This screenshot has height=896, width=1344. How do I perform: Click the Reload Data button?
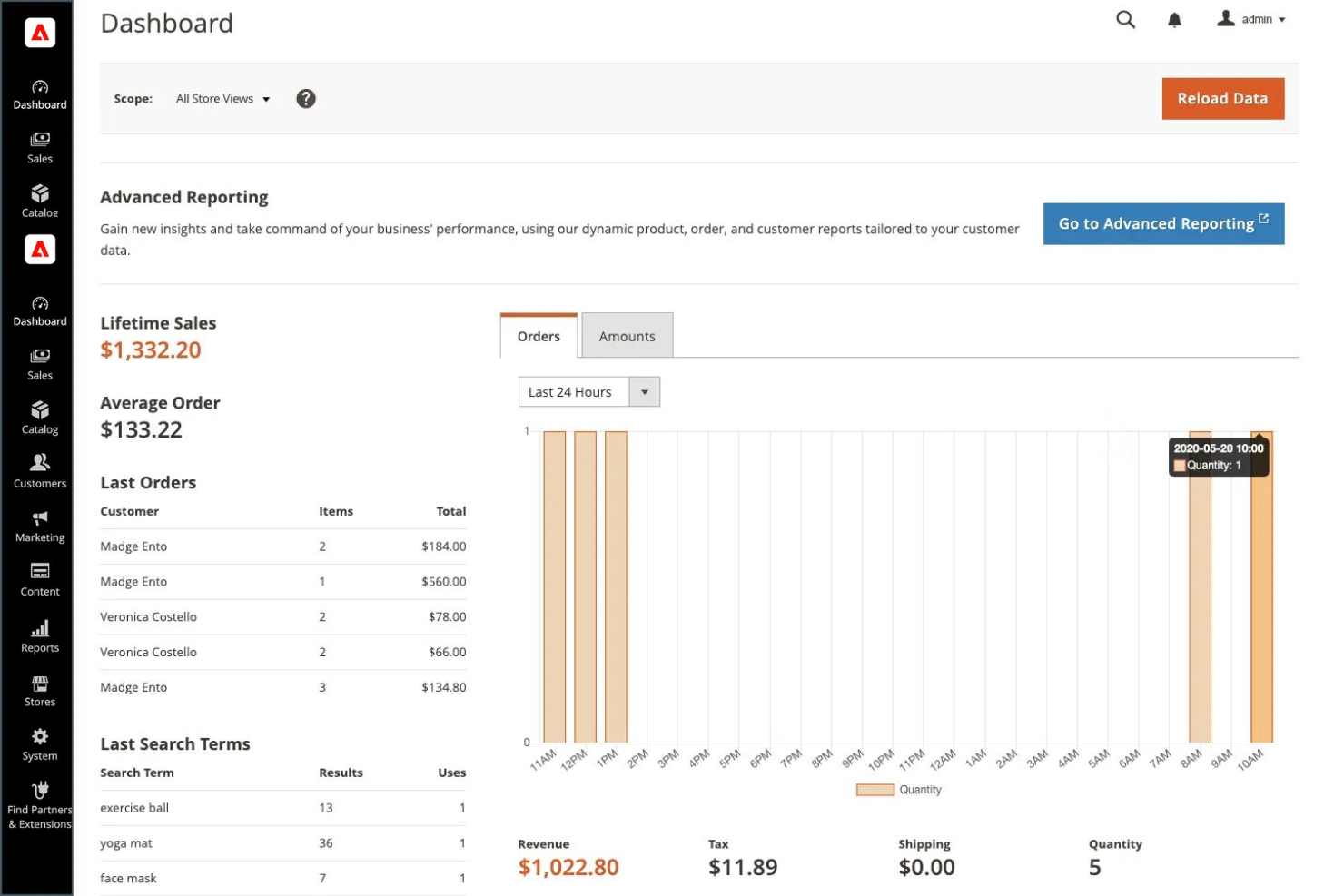click(1222, 98)
